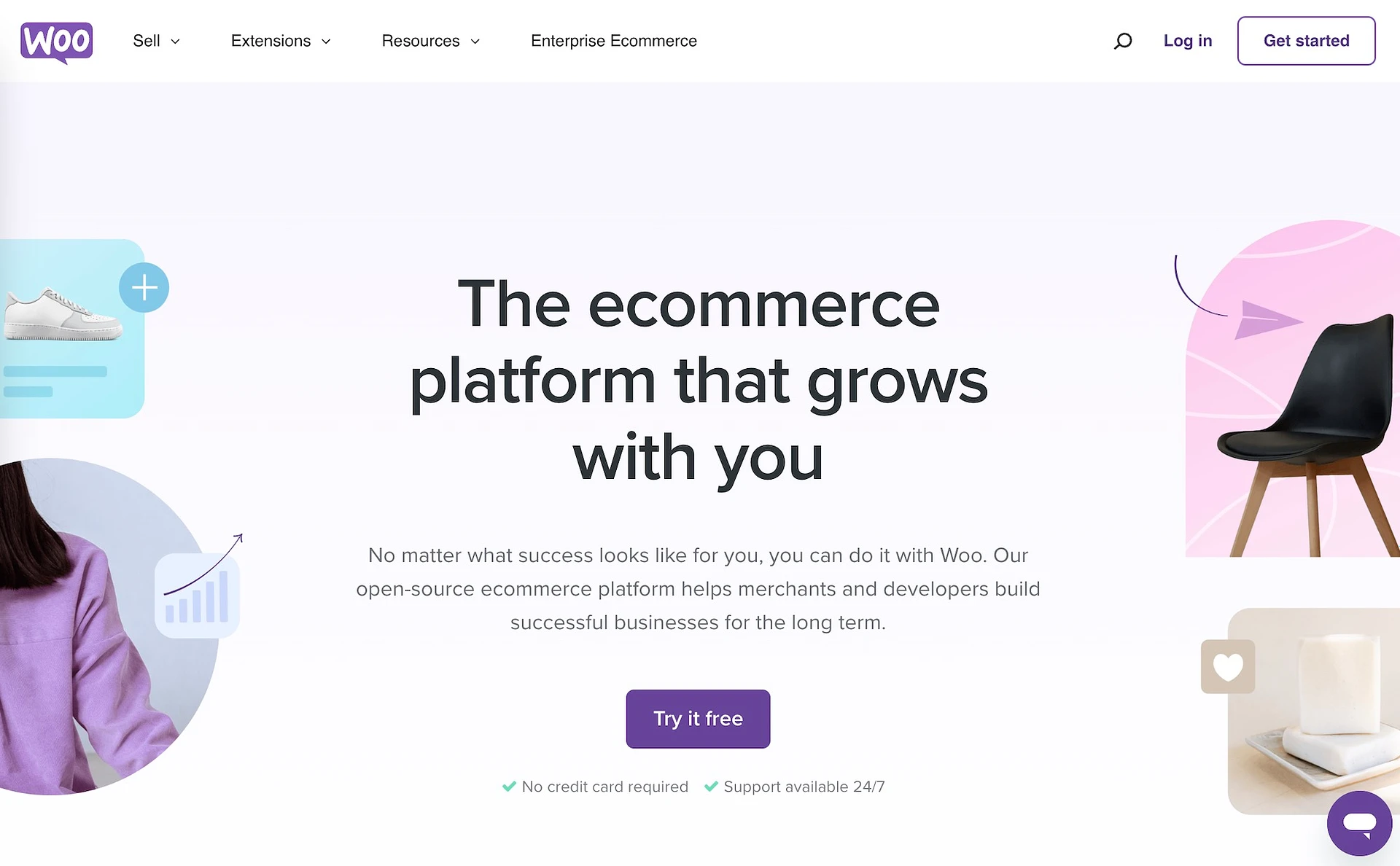Click the blue plus icon on sneaker
Viewport: 1400px width, 866px height.
click(145, 287)
